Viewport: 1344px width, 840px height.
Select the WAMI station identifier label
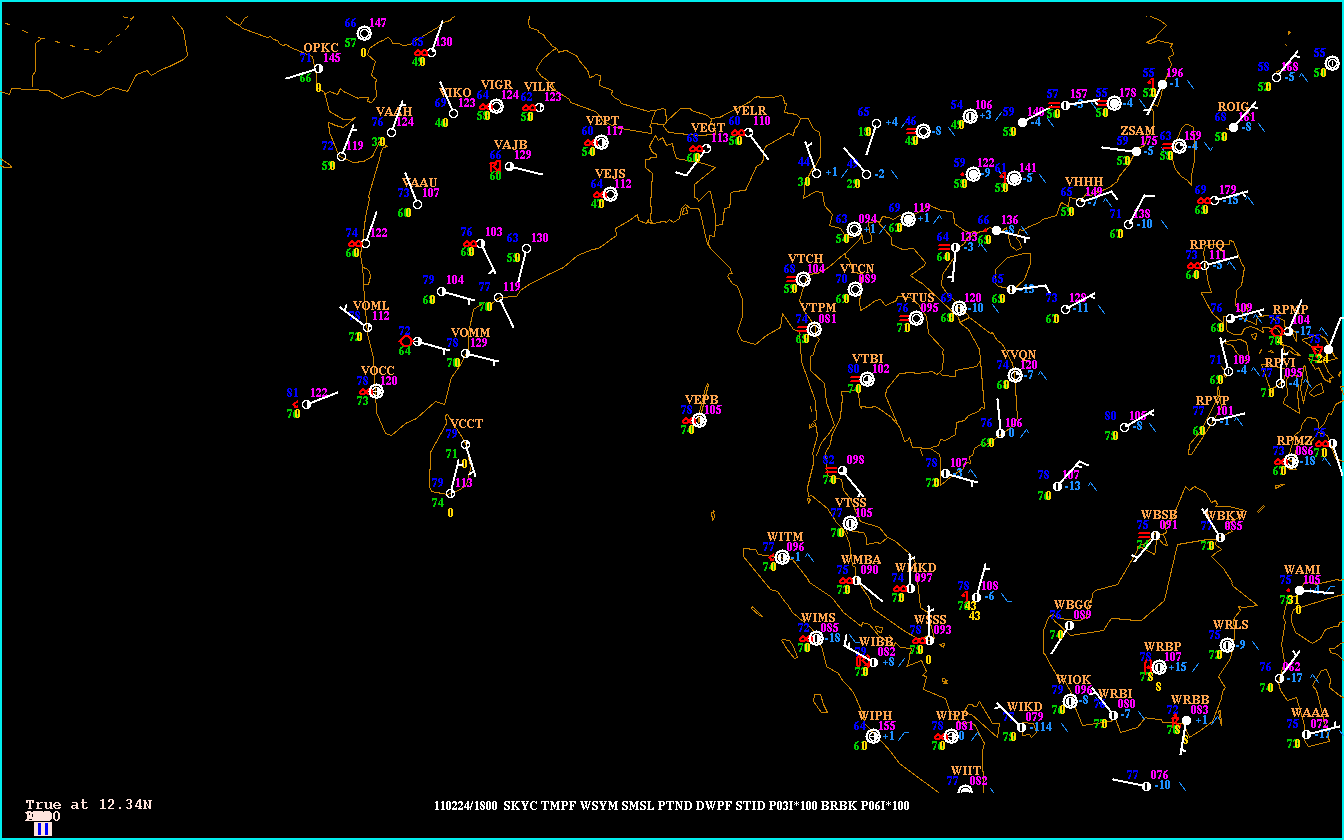click(1302, 570)
